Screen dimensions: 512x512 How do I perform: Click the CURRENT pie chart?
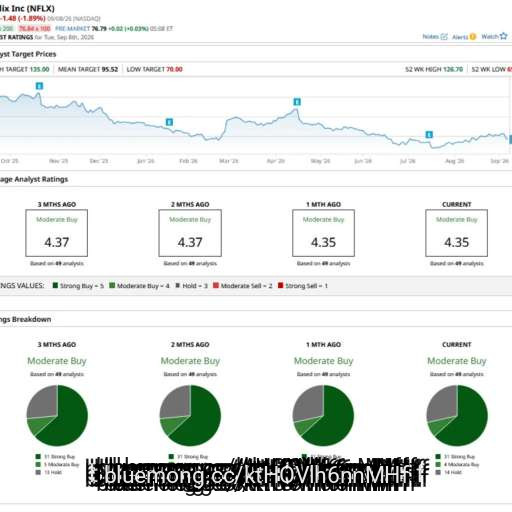457,415
